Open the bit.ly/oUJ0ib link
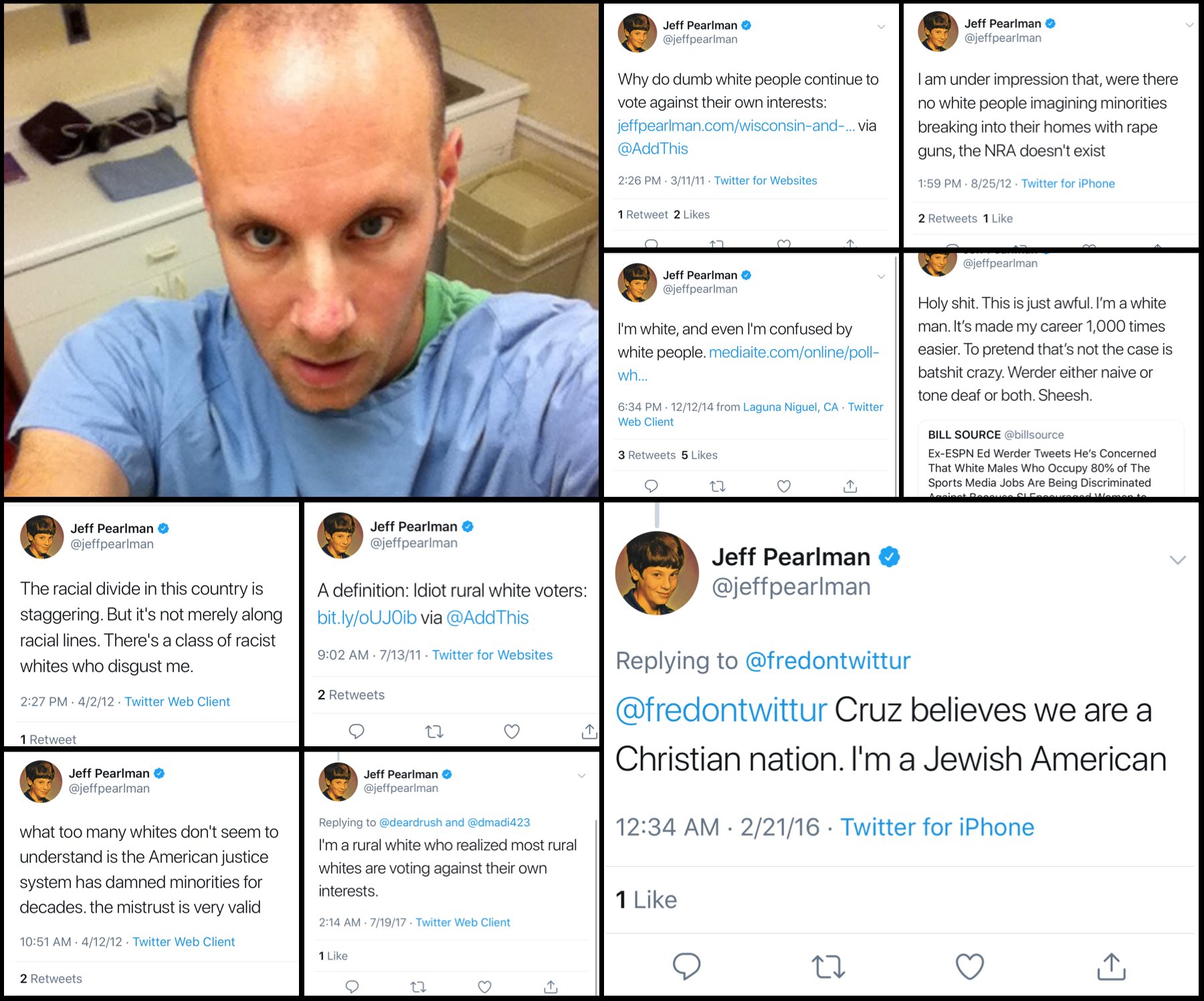The width and height of the screenshot is (1204, 1001). pos(367,618)
